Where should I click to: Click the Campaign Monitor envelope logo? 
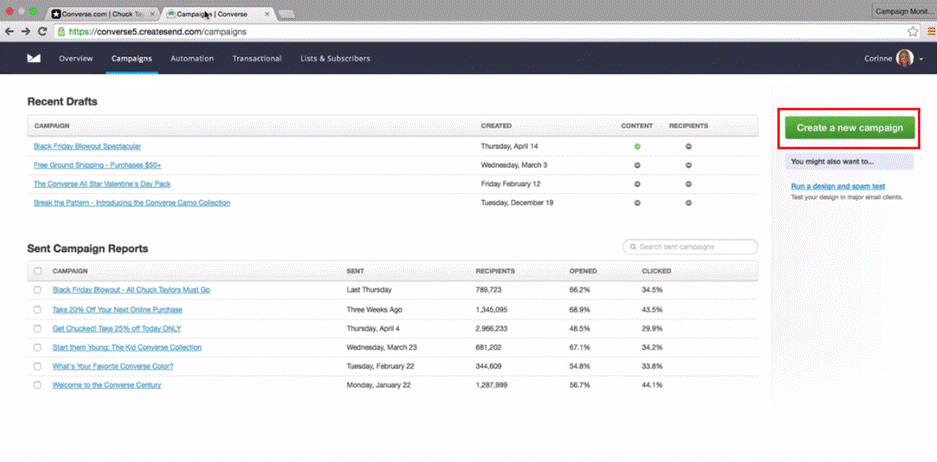pos(34,59)
